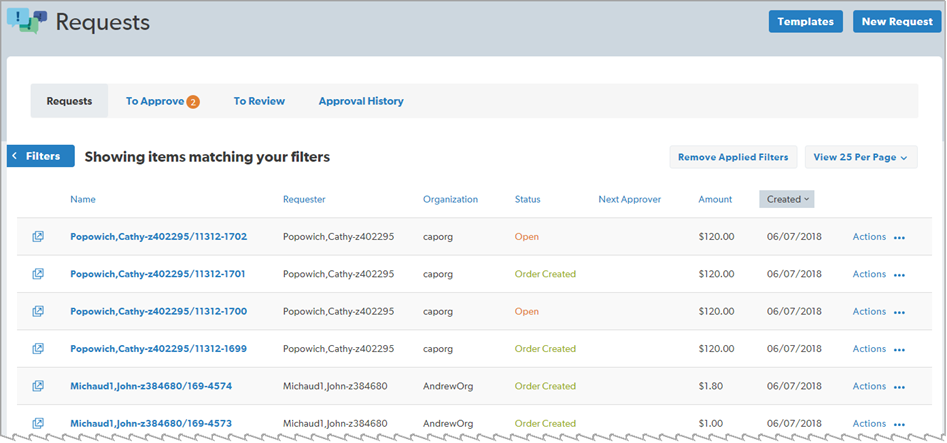Click the Open status of request 11312-1702

point(527,237)
